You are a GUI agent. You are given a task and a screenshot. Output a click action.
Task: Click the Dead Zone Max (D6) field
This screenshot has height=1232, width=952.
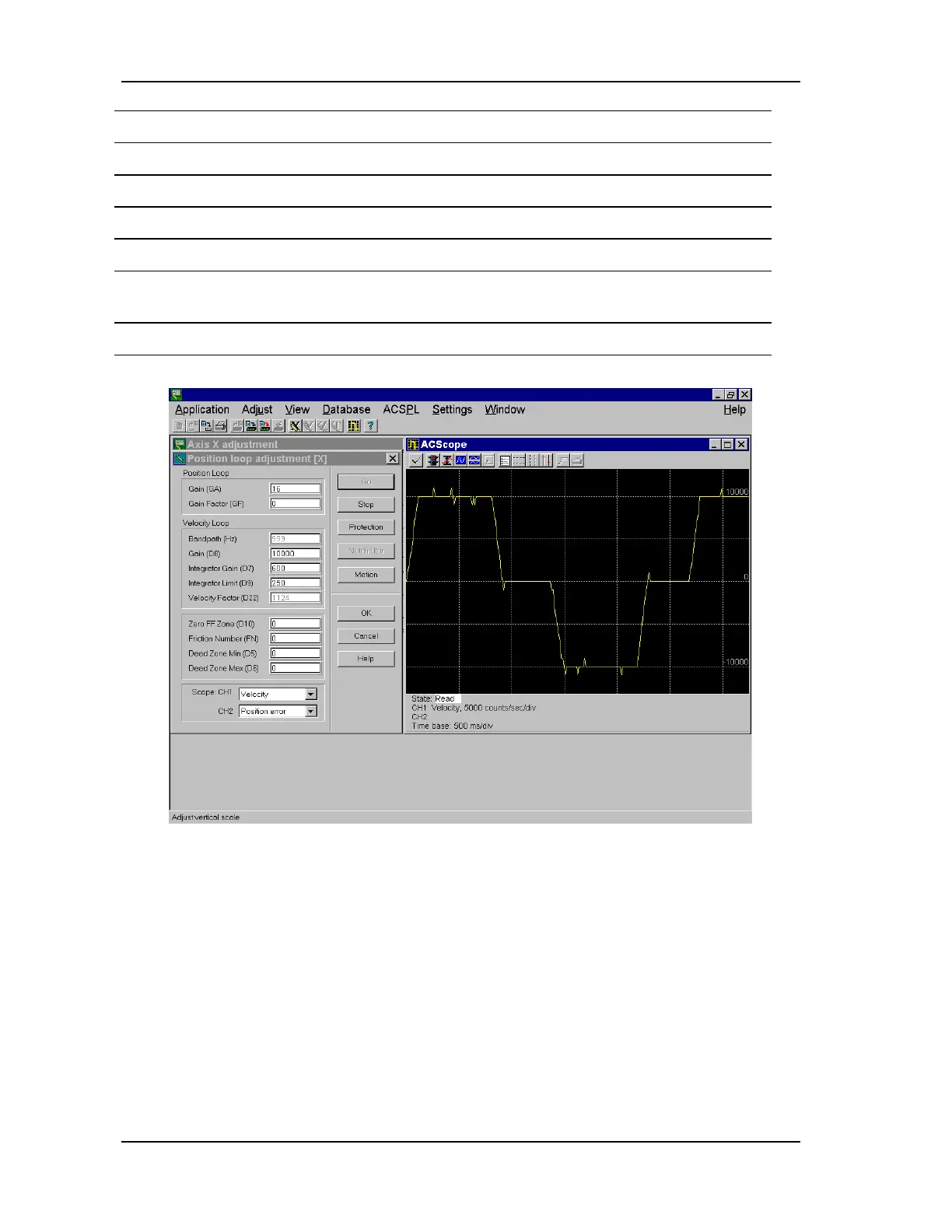click(295, 667)
